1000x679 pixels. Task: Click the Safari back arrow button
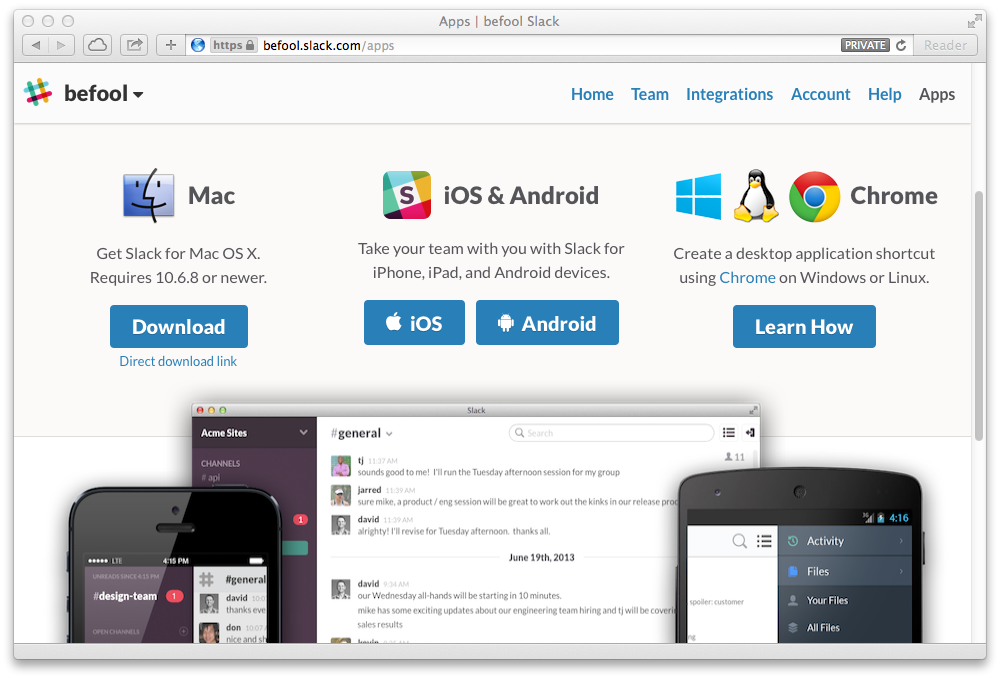[x=36, y=45]
